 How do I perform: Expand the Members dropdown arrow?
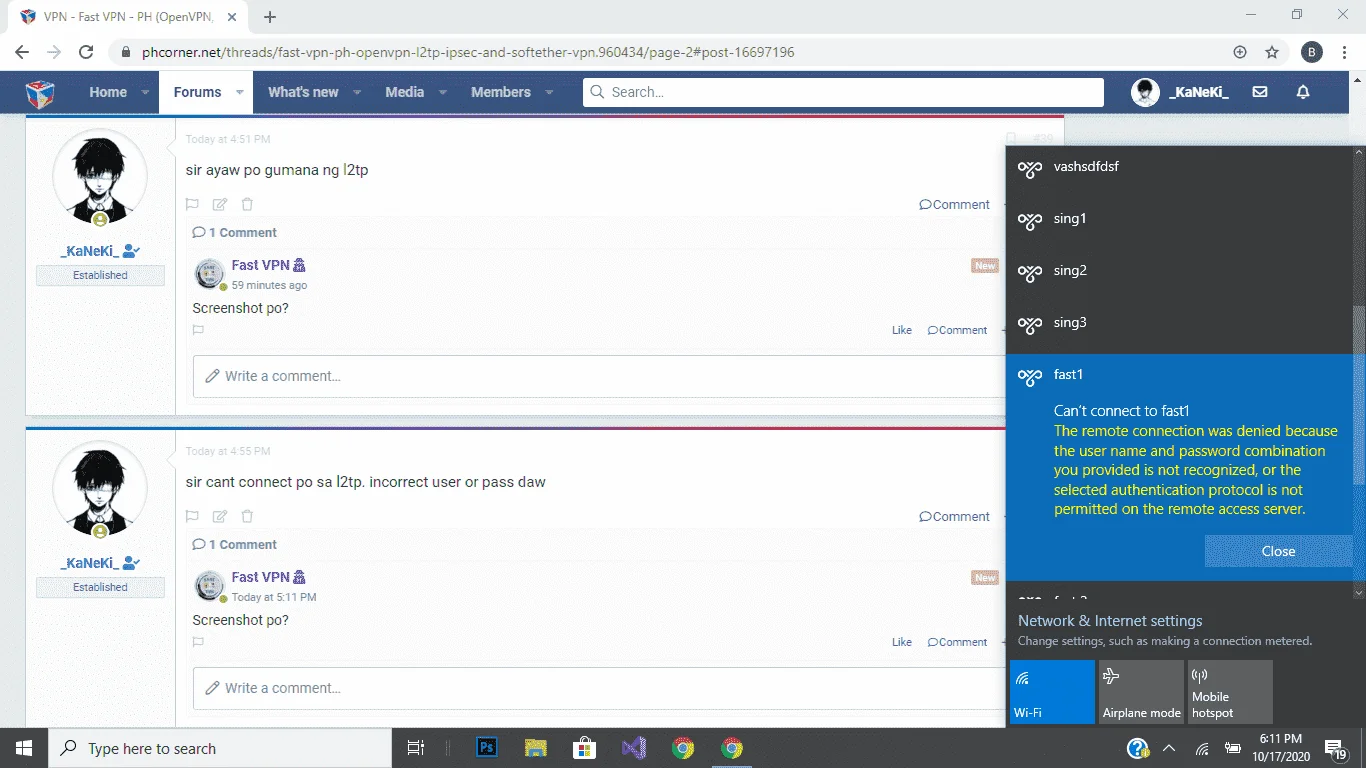[549, 92]
